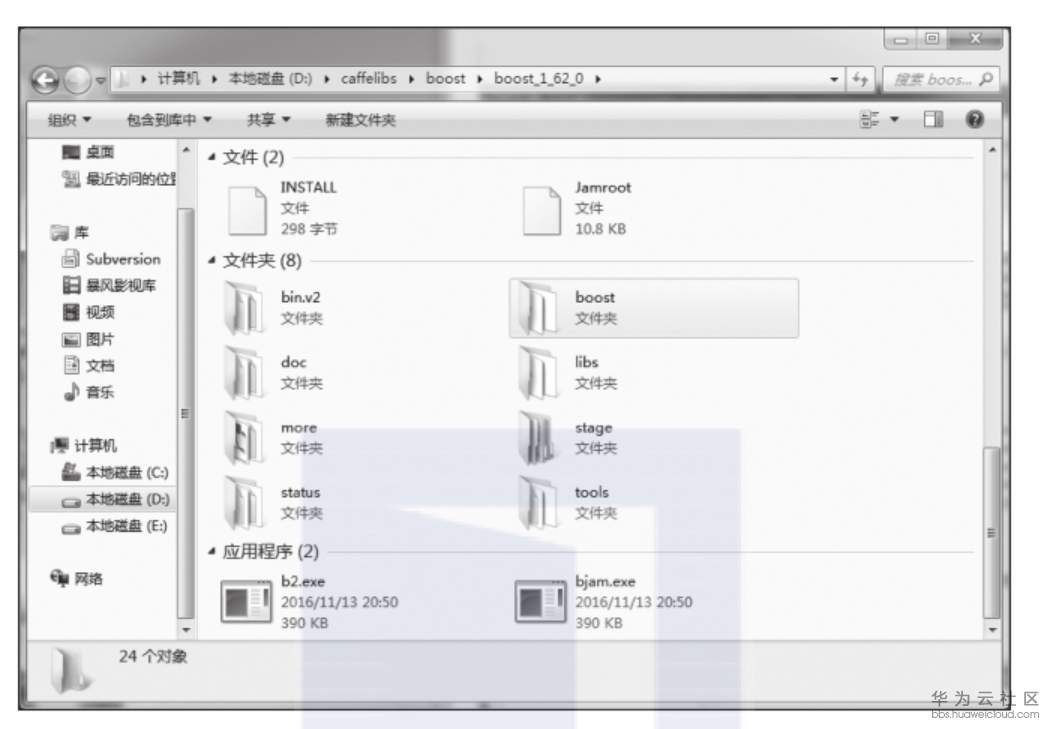1053x729 pixels.
Task: Select the status folder icon
Action: pyautogui.click(x=243, y=503)
